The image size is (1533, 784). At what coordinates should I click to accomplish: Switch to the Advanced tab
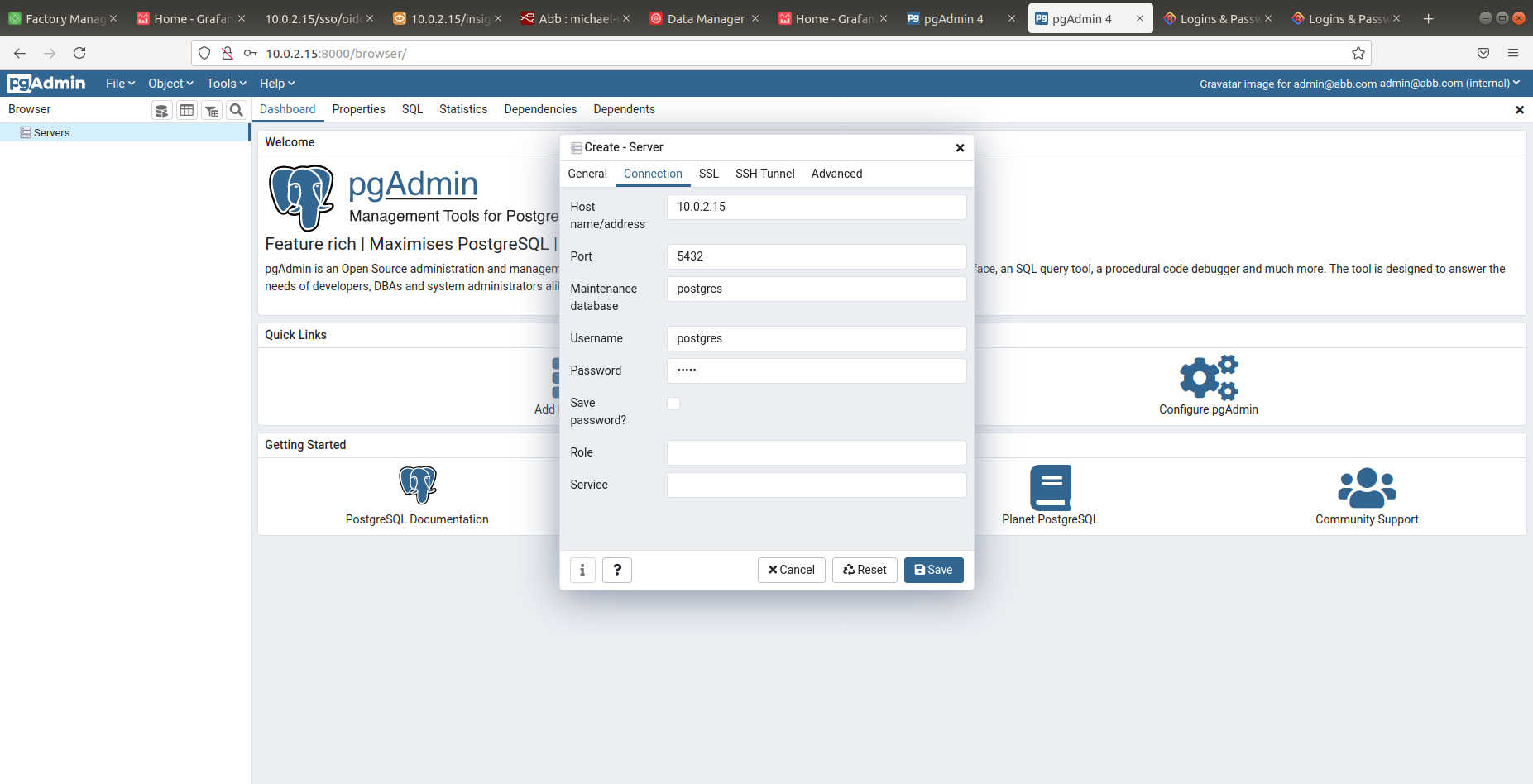836,174
